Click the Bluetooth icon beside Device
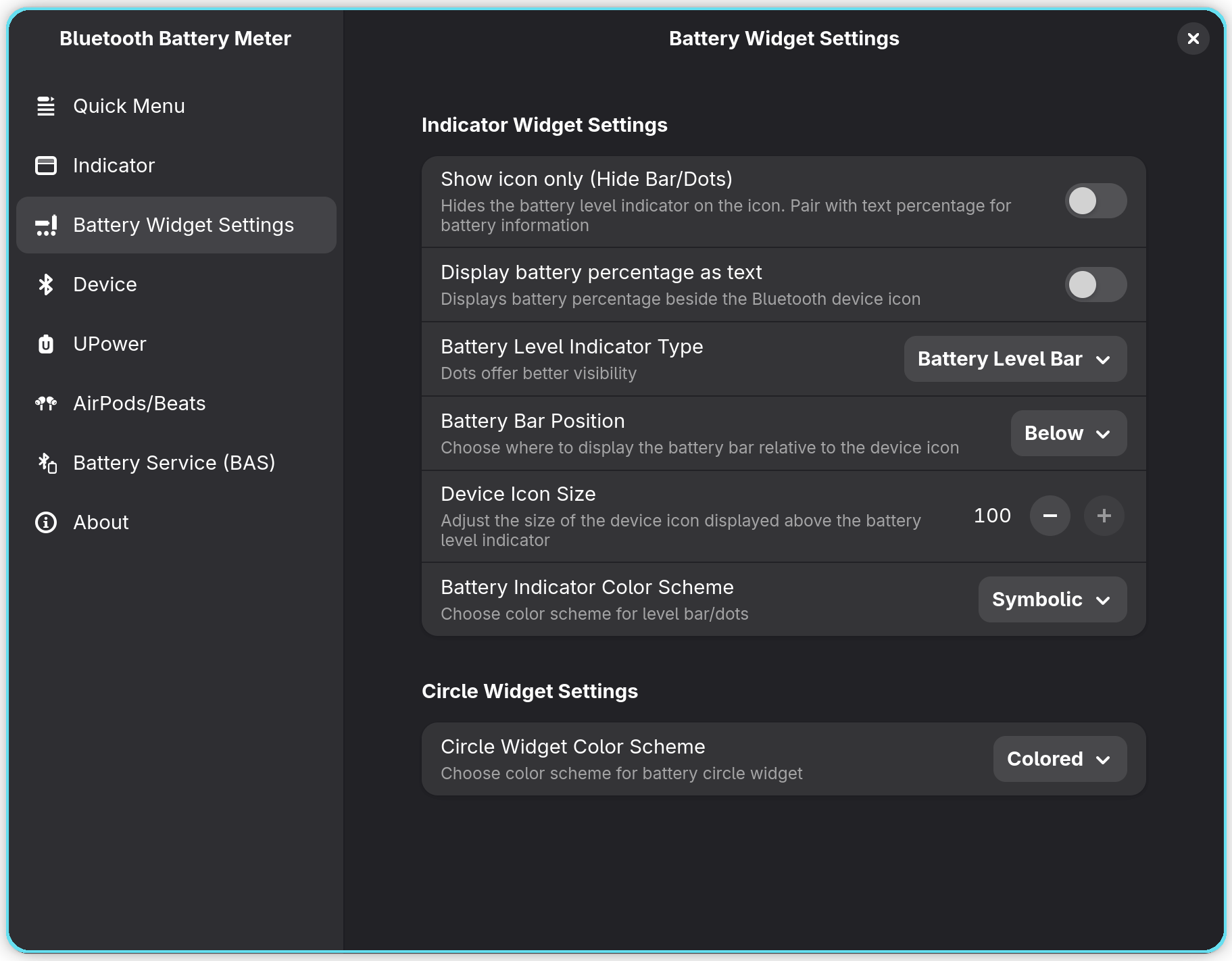1232x961 pixels. (x=46, y=285)
